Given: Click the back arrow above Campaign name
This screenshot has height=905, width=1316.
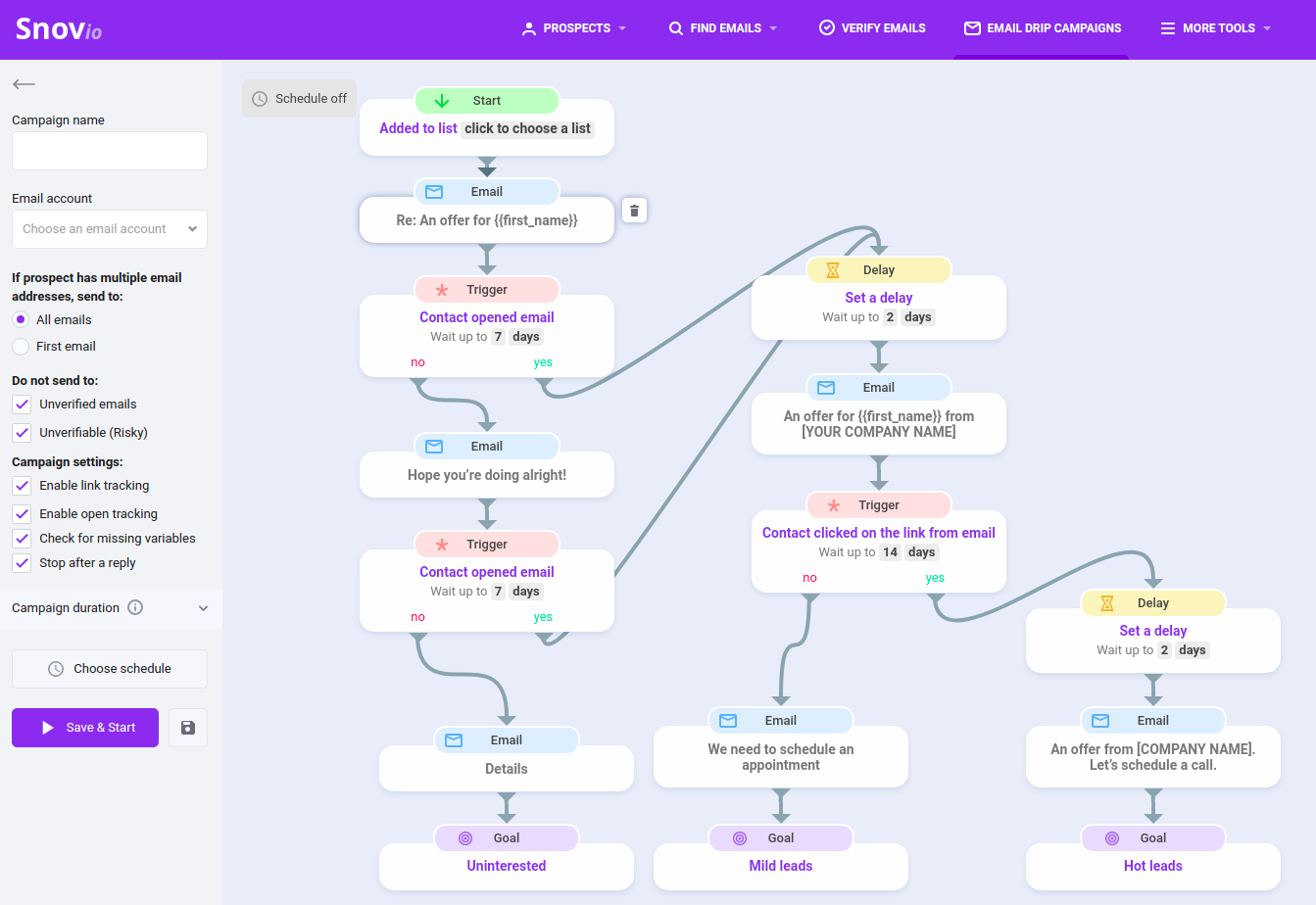Looking at the screenshot, I should click(24, 84).
